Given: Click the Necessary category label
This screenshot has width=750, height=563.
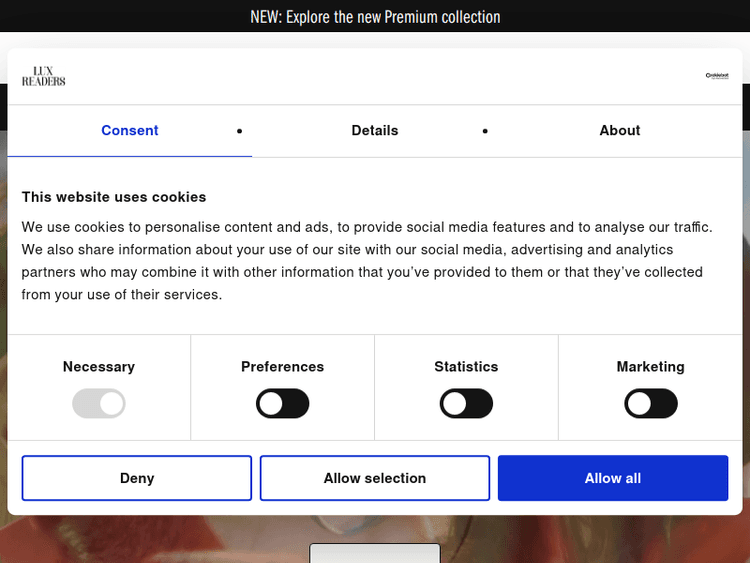Looking at the screenshot, I should coord(99,367).
